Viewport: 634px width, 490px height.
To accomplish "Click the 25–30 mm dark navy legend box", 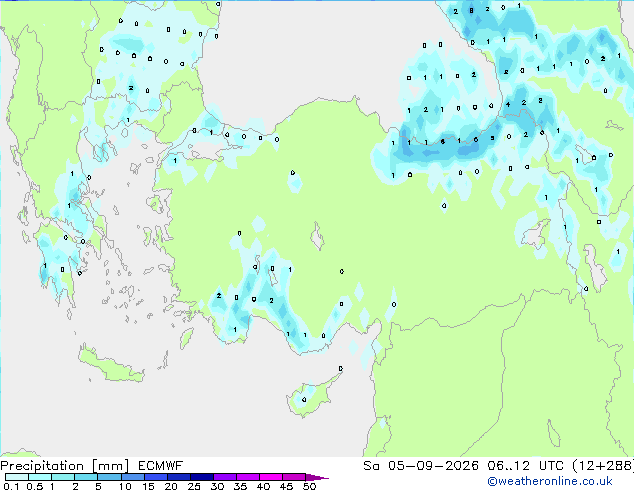I will coord(201,477).
